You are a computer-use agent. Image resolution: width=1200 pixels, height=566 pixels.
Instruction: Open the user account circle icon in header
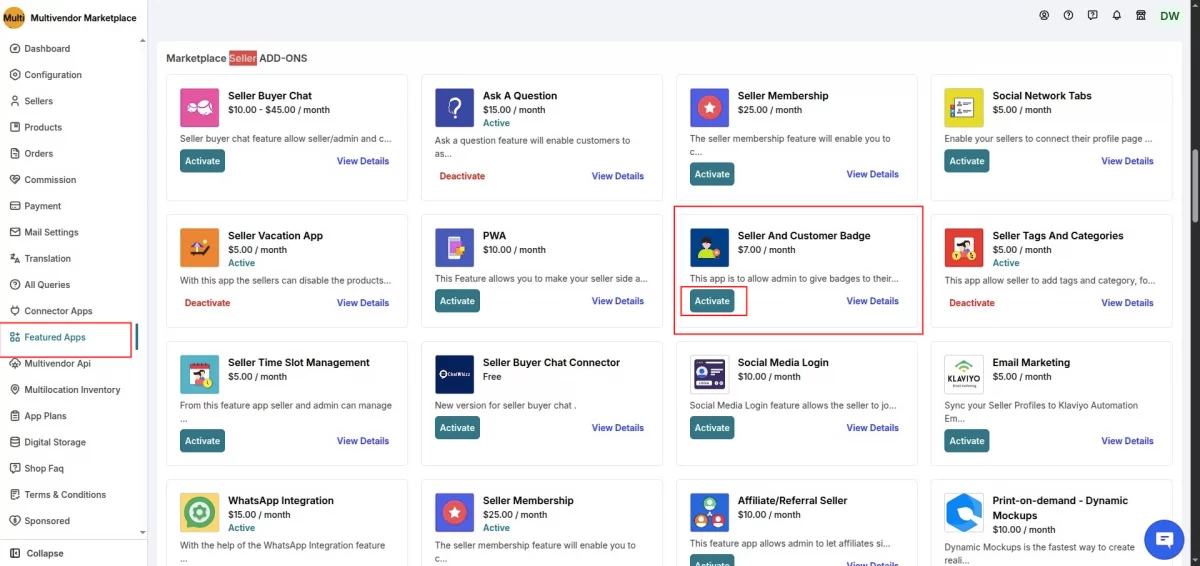tap(1044, 15)
